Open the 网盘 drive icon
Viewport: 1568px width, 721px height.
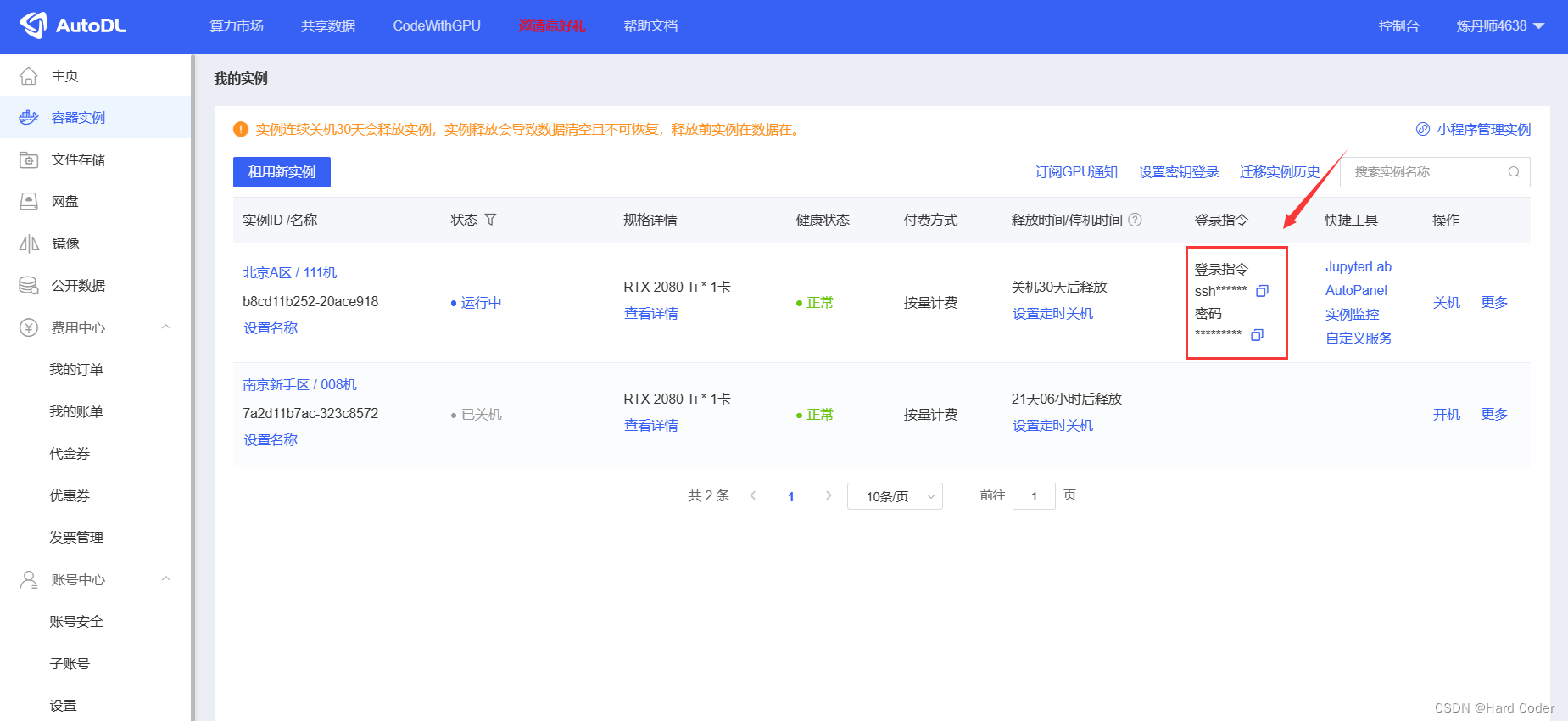[29, 202]
